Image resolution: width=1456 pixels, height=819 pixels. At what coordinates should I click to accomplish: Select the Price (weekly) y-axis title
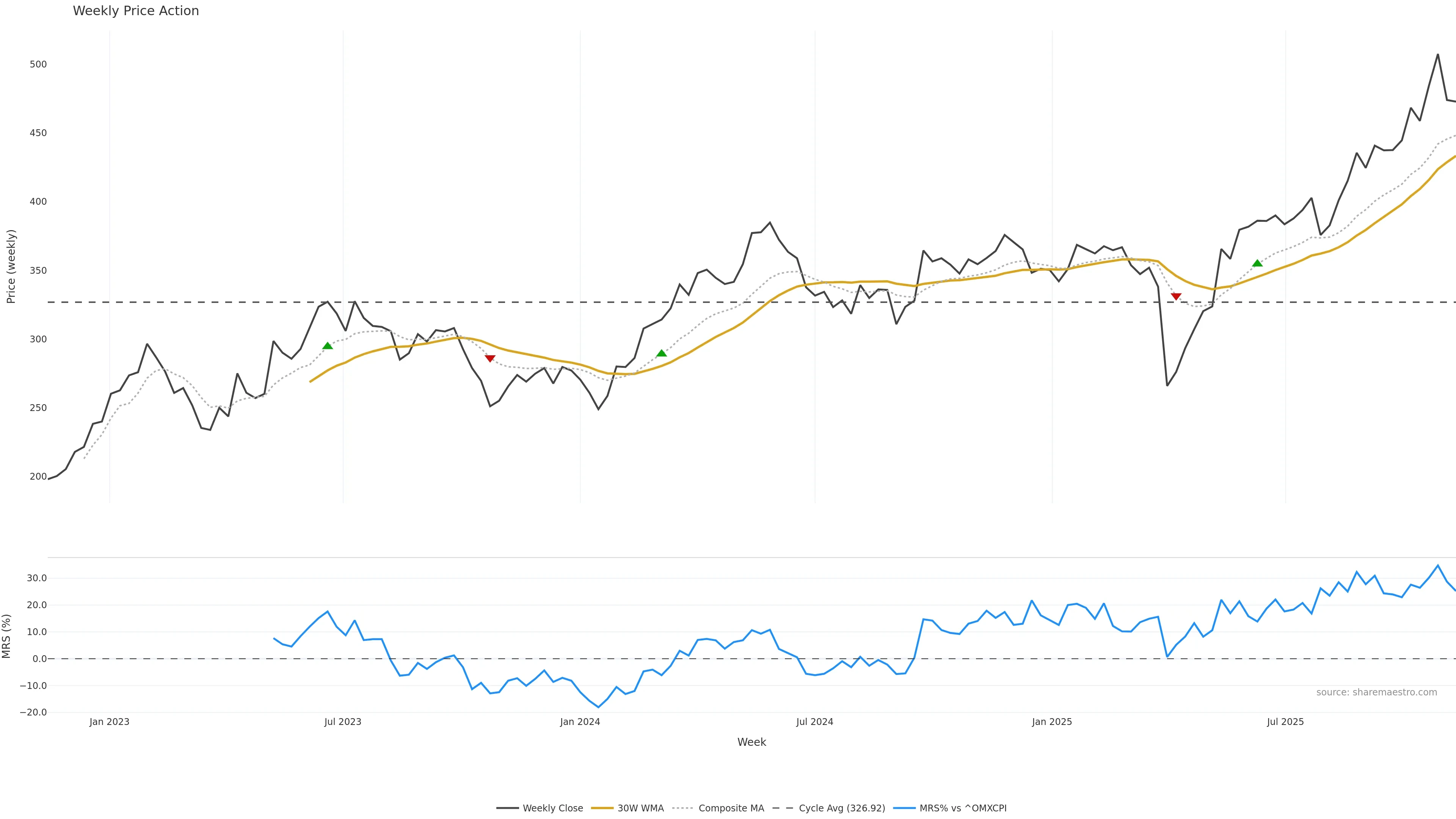pos(11,266)
